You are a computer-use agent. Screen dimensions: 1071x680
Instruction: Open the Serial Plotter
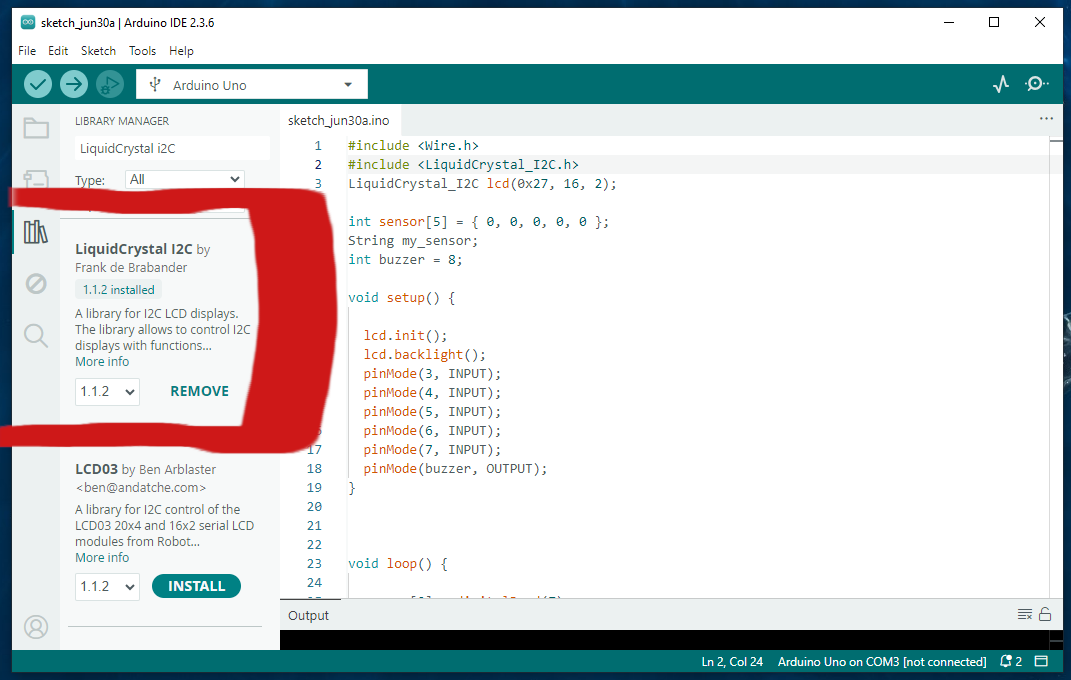pyautogui.click(x=1001, y=84)
